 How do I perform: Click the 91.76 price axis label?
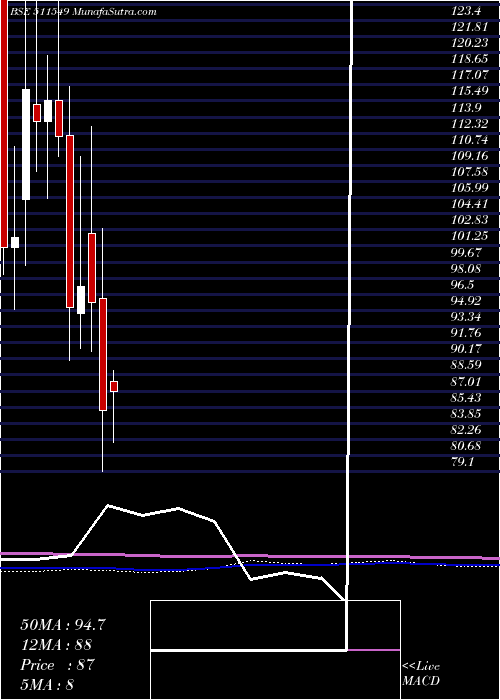click(x=467, y=333)
